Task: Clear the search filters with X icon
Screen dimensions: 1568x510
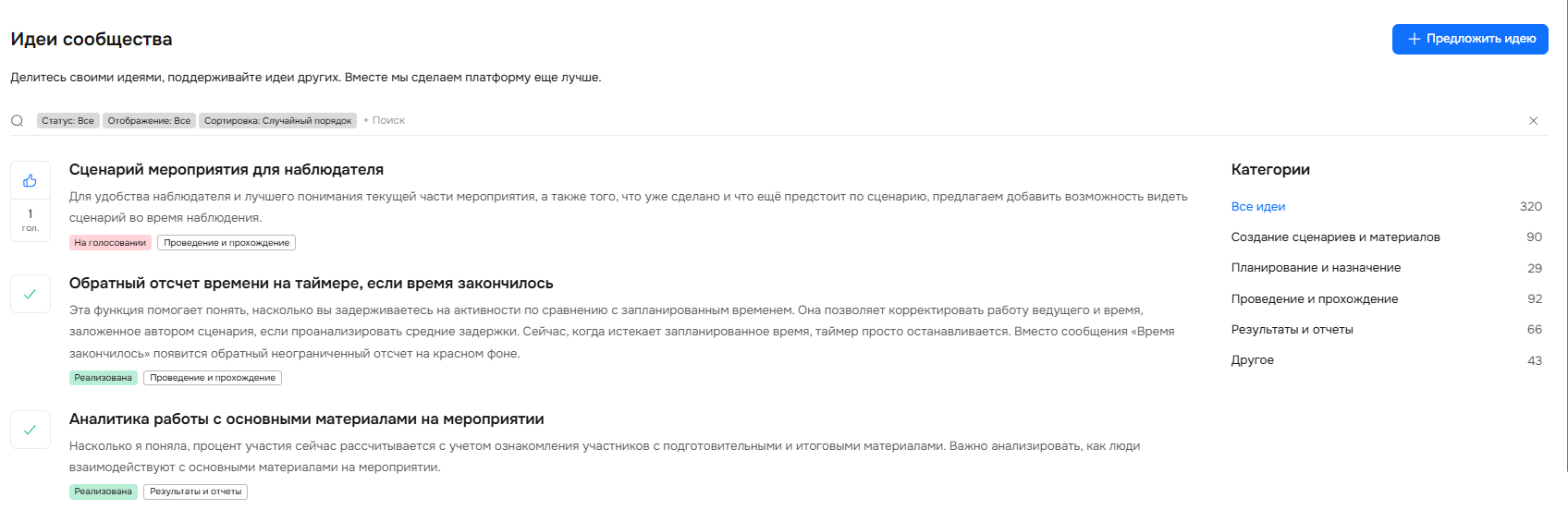Action: coord(1533,121)
